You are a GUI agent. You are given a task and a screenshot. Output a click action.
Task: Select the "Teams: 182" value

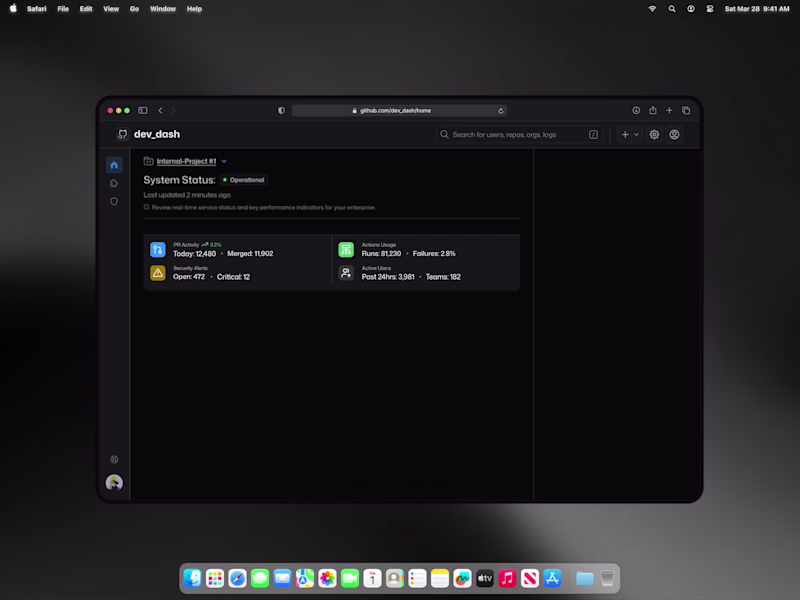(x=443, y=277)
